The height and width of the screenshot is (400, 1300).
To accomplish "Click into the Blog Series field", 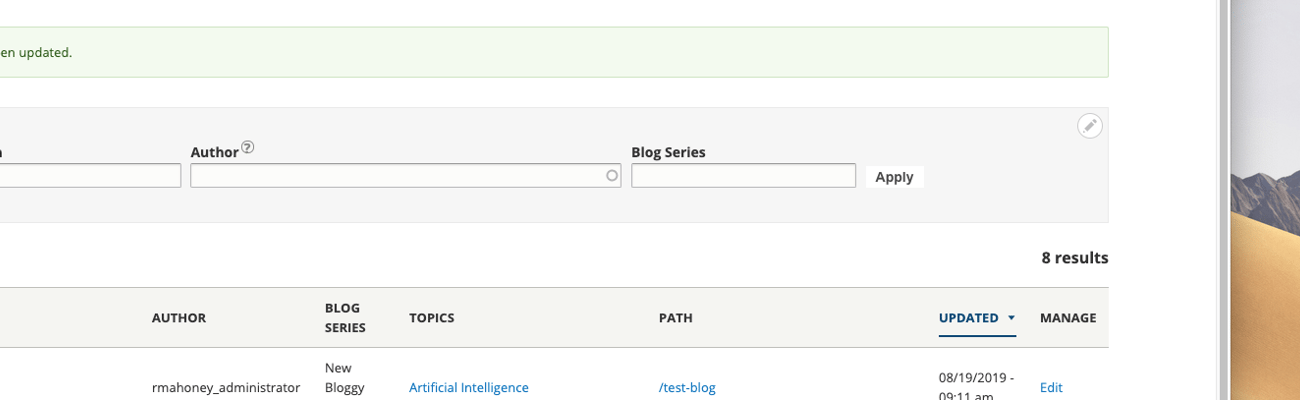I will point(743,176).
